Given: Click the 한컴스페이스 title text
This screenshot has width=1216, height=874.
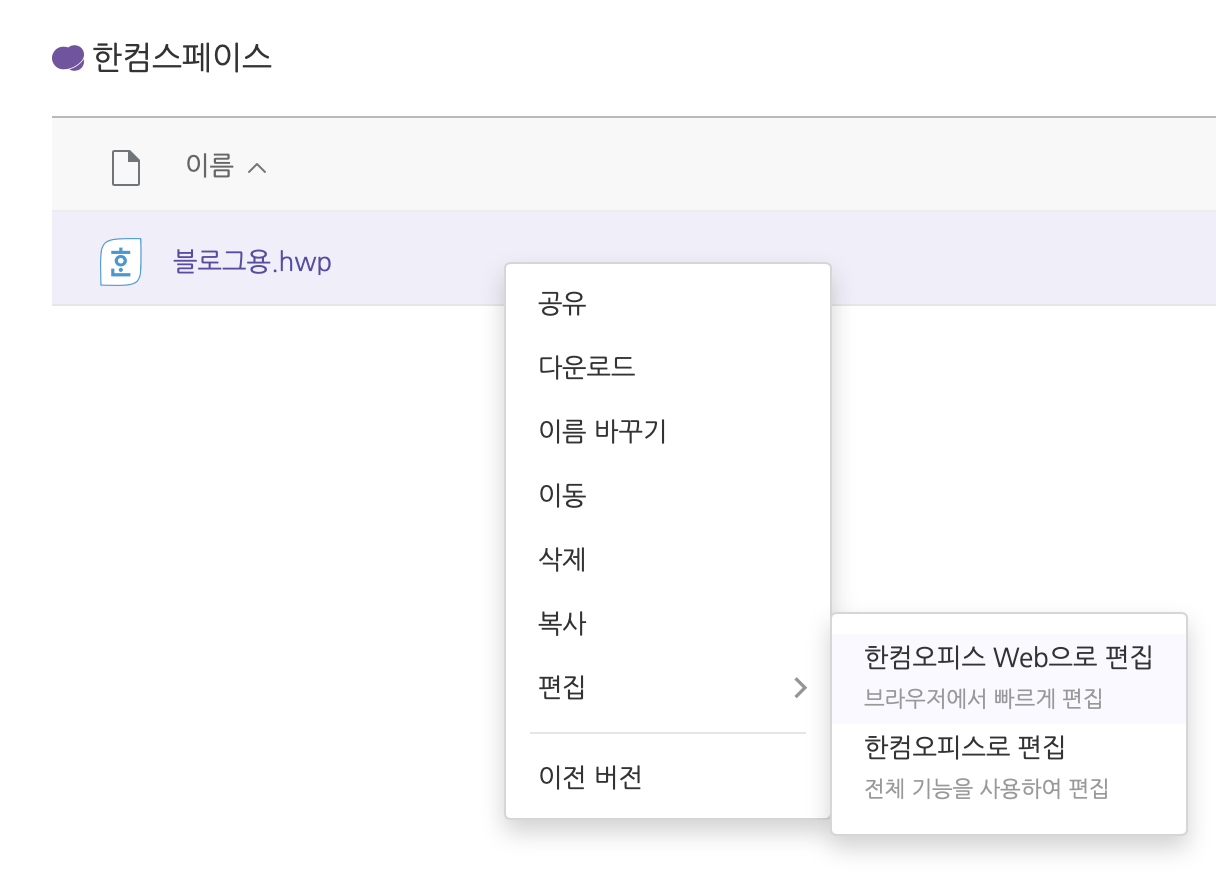Looking at the screenshot, I should [182, 57].
